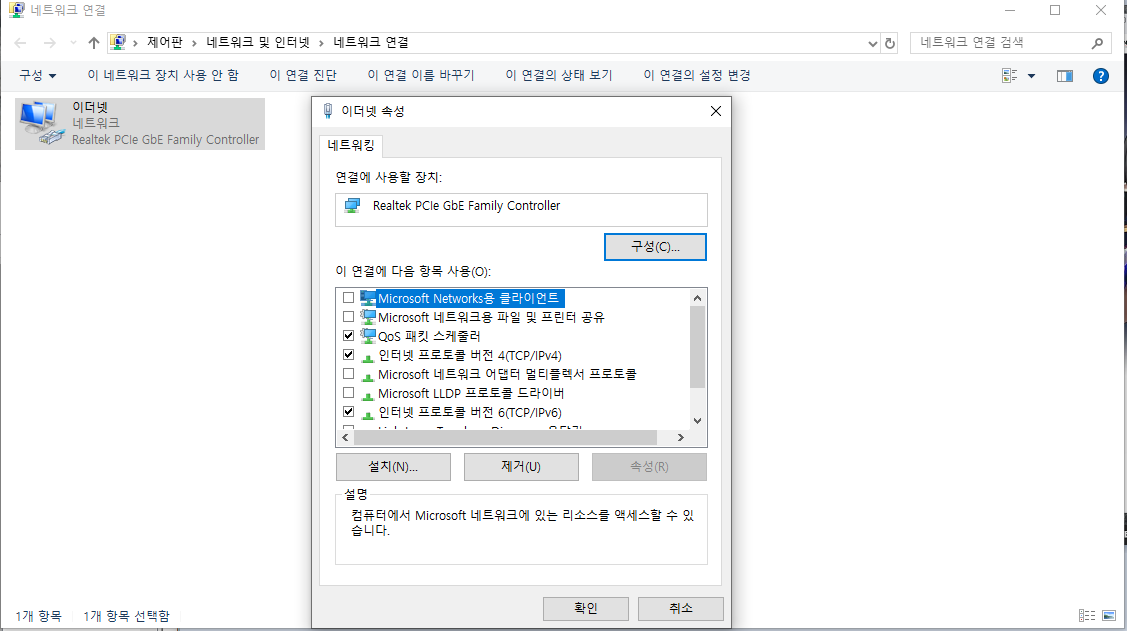Uncheck 인터넷 프로토콜 버전 4(TCP/IPv4)
Image resolution: width=1127 pixels, height=631 pixels.
coord(349,354)
